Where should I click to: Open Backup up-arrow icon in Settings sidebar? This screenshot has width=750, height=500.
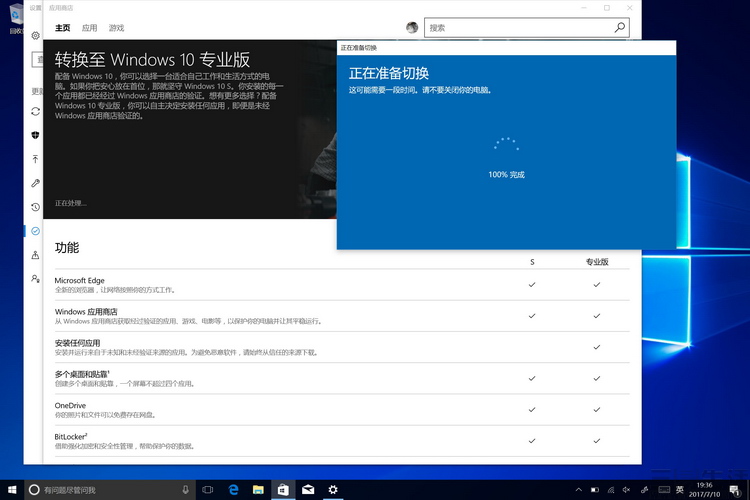(35, 159)
